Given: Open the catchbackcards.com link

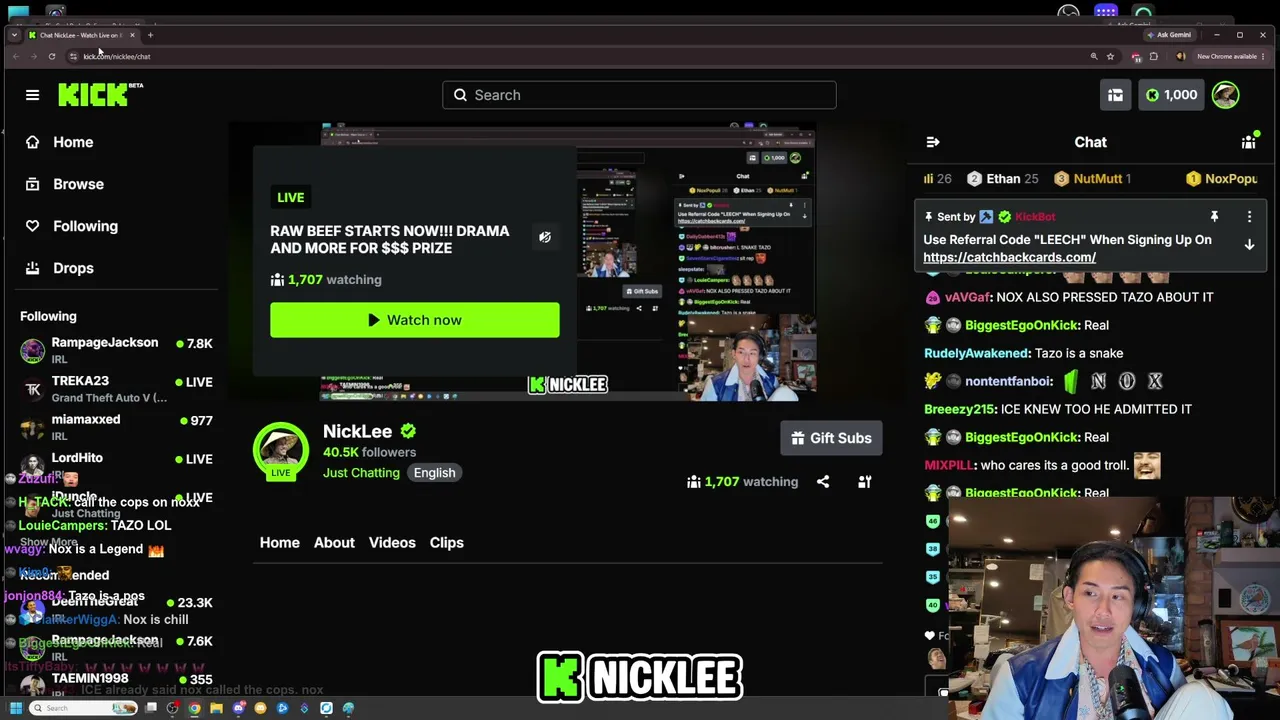Looking at the screenshot, I should tap(1009, 257).
